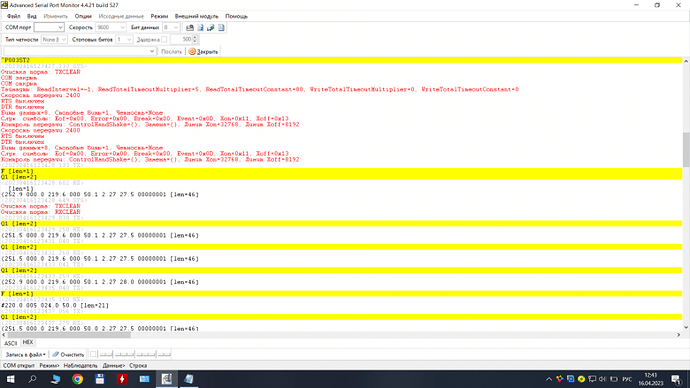Switch to the ASCII tab
Image resolution: width=690 pixels, height=388 pixels.
(11, 343)
